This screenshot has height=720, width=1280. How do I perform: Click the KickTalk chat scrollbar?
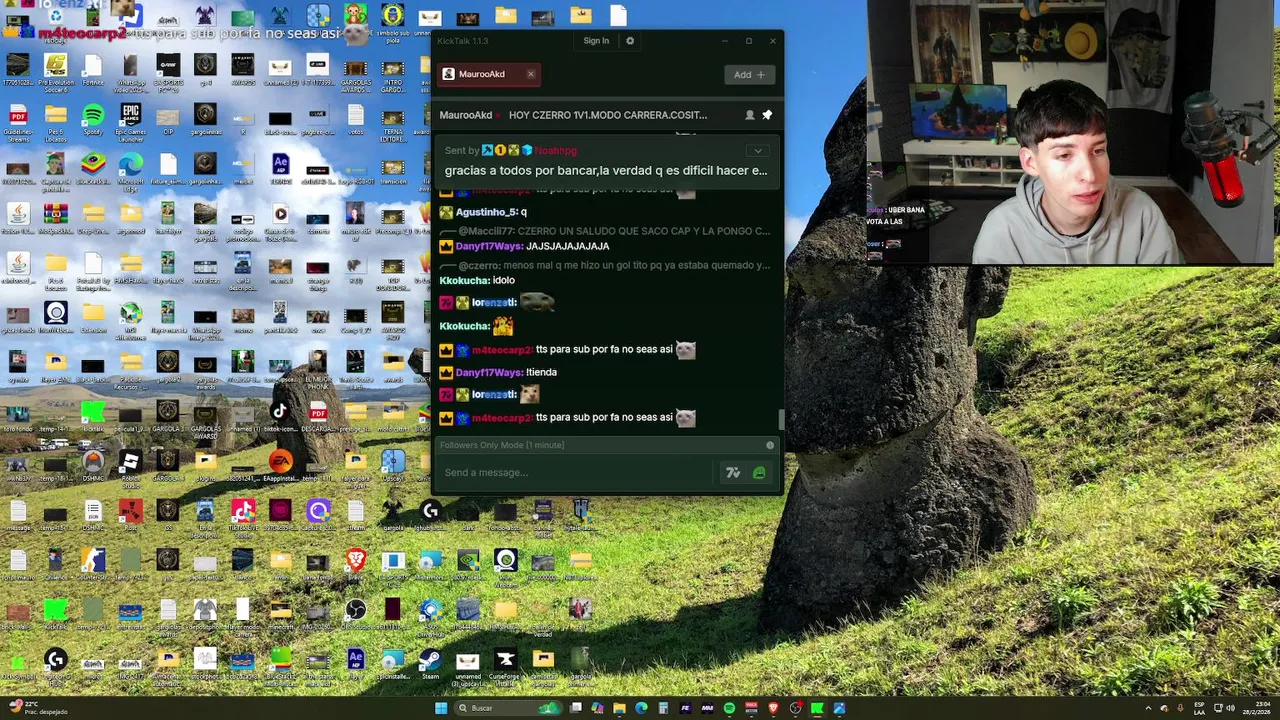pos(781,420)
